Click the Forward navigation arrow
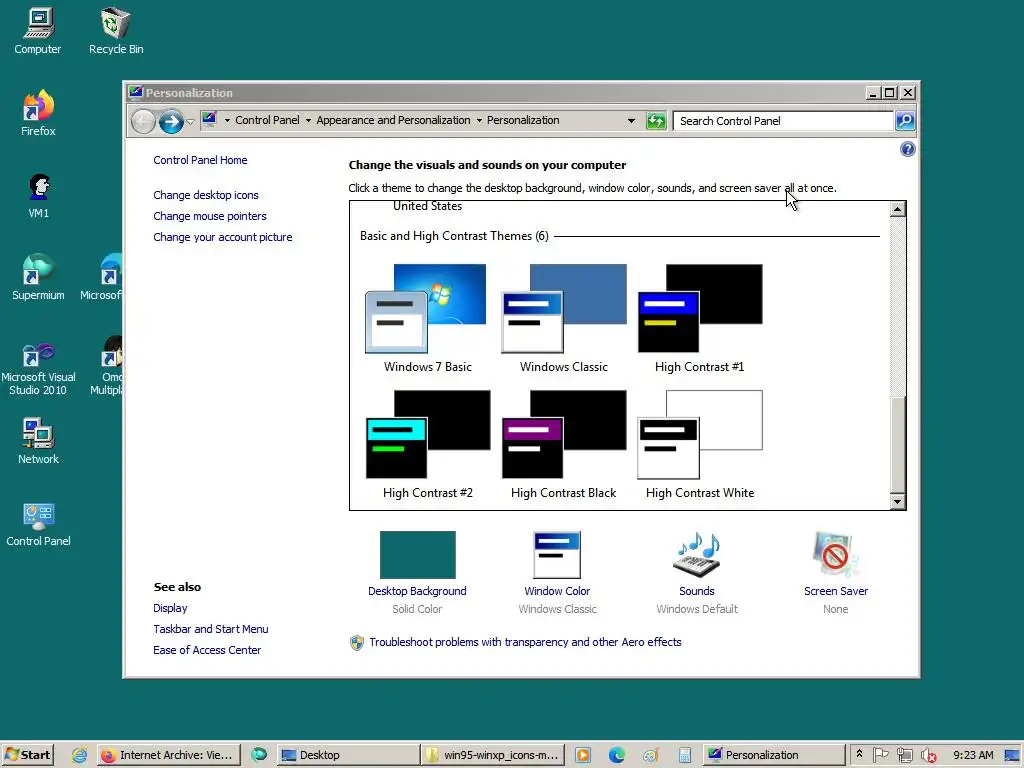Screen dimensions: 1024x768 click(171, 121)
